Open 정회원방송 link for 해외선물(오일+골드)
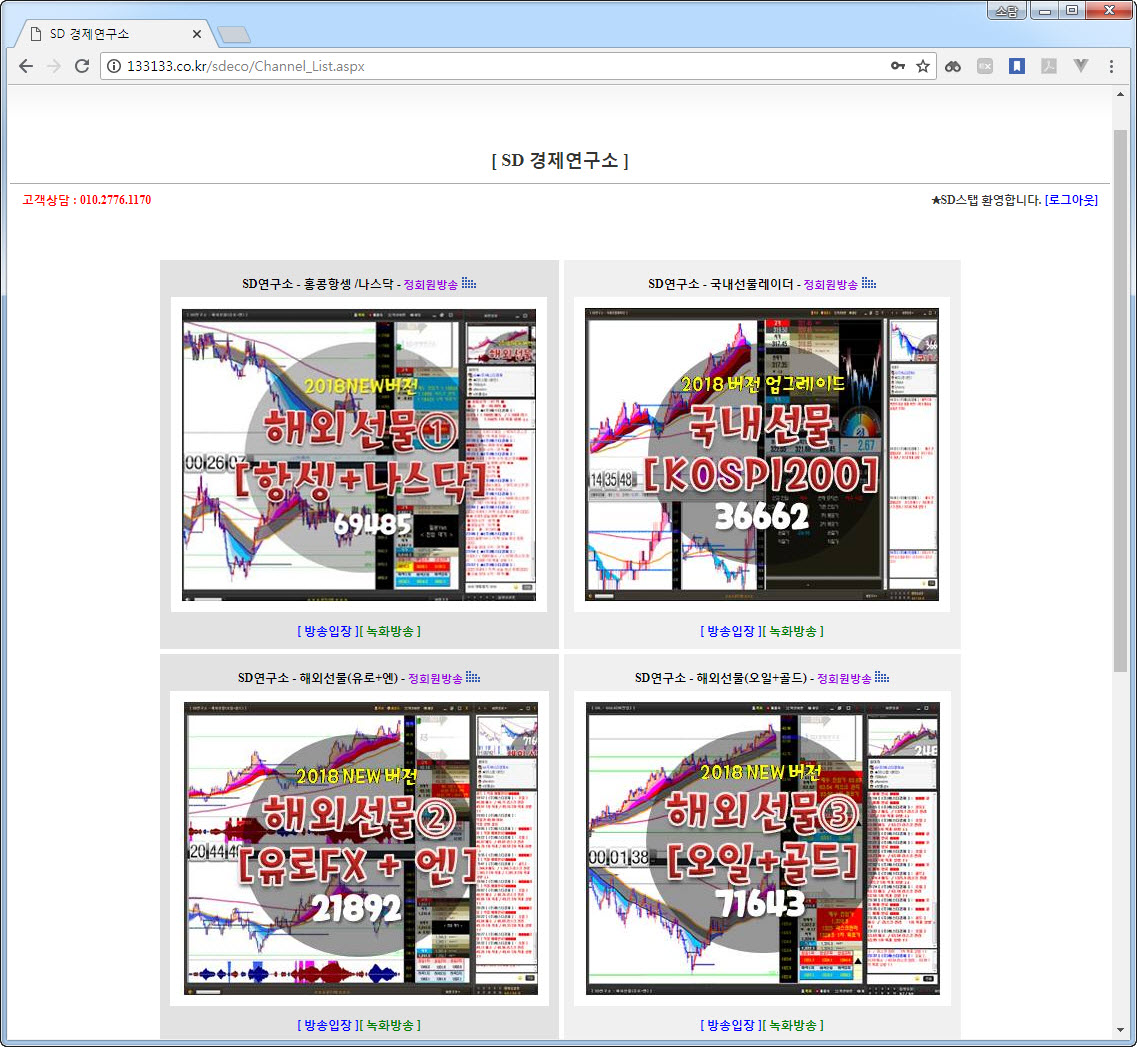1137x1047 pixels. 844,678
